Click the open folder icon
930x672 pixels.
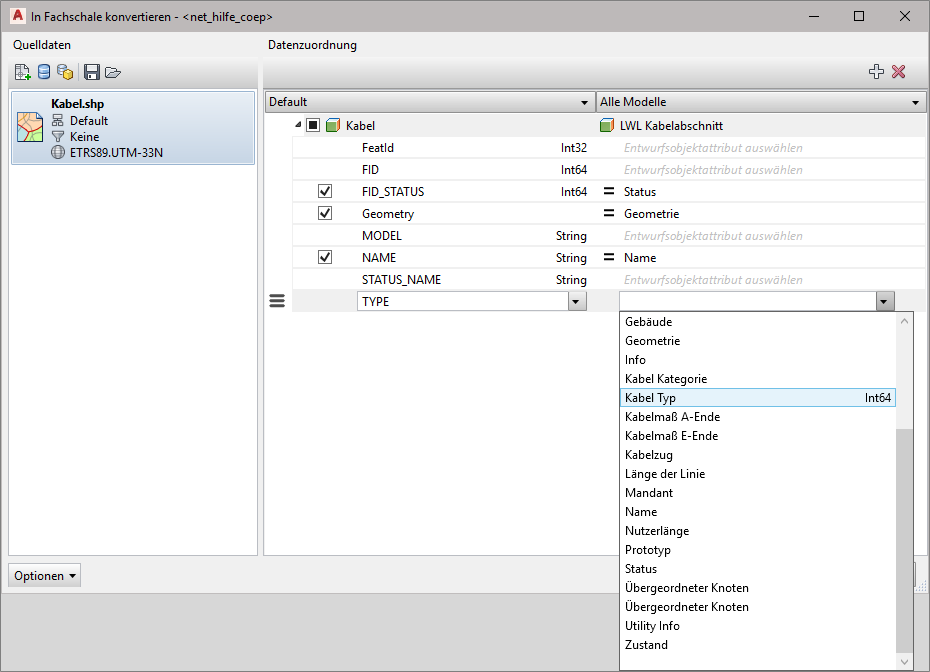tap(113, 72)
